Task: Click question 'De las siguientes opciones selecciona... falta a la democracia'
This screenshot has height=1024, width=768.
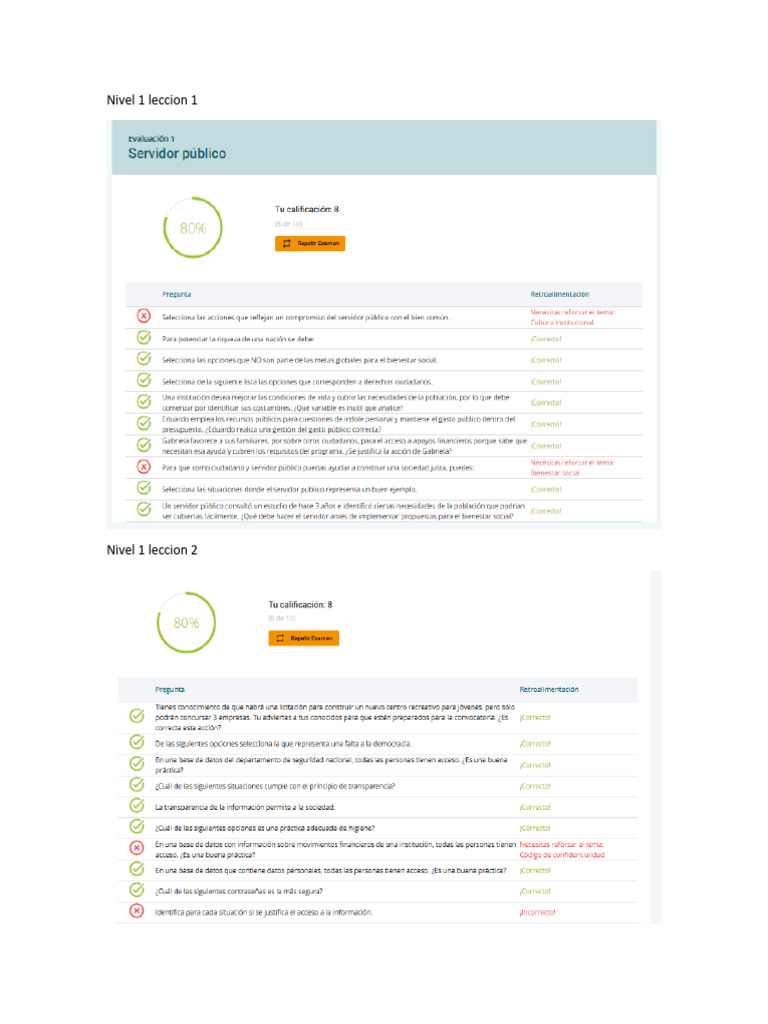Action: pyautogui.click(x=283, y=744)
